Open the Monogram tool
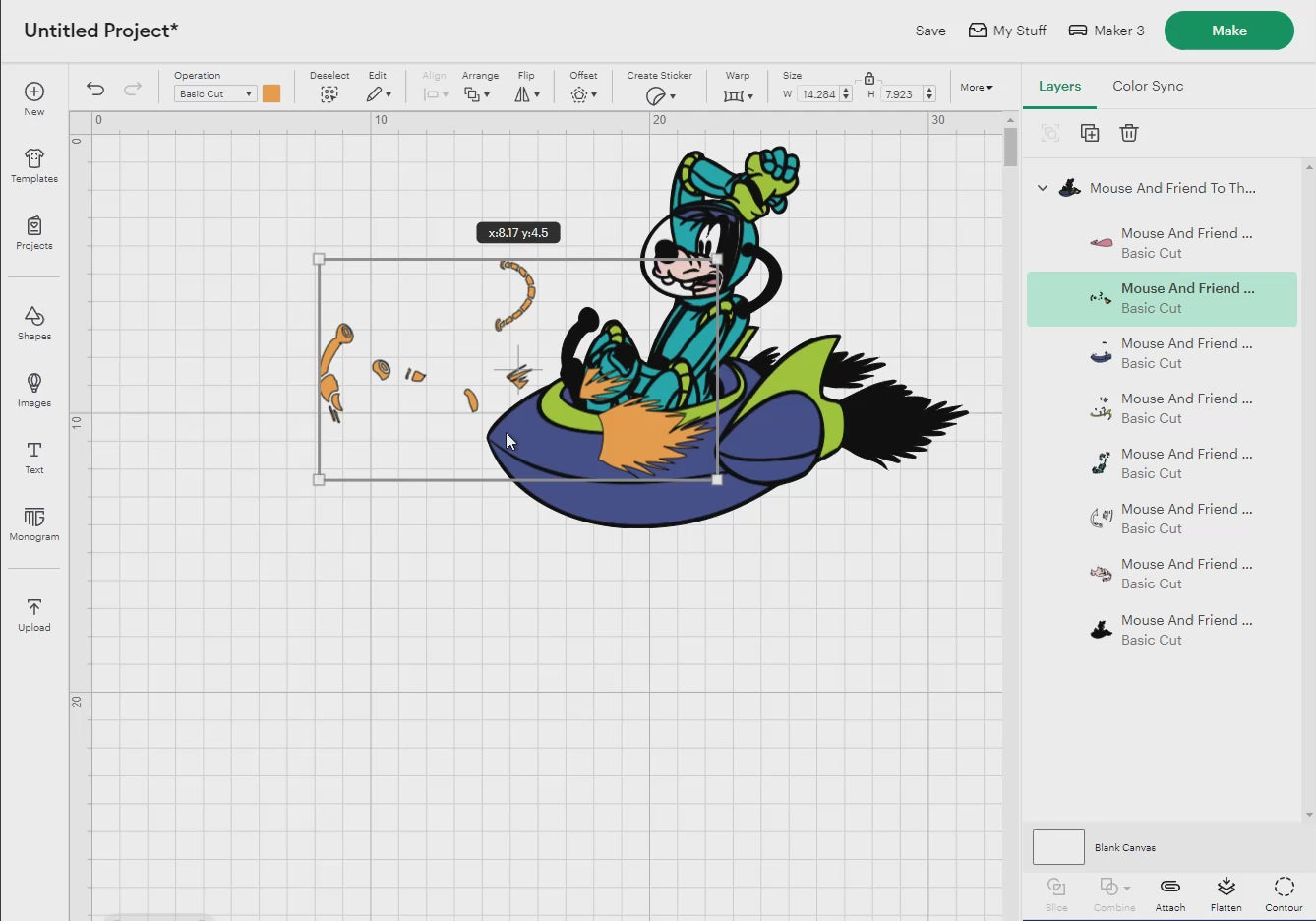 34,523
